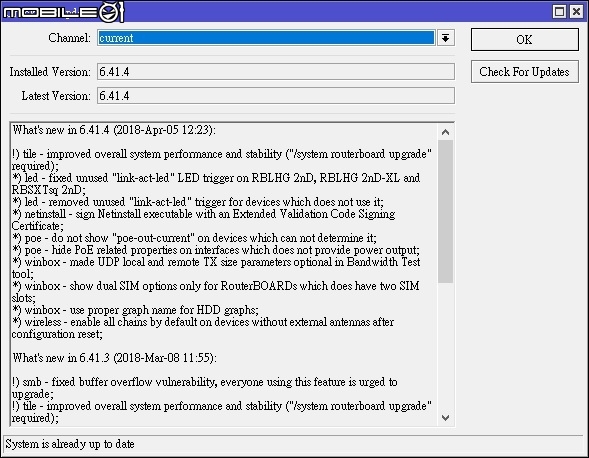Image resolution: width=589 pixels, height=458 pixels.
Task: Click the hide PoE related properties line
Action: [x=216, y=250]
